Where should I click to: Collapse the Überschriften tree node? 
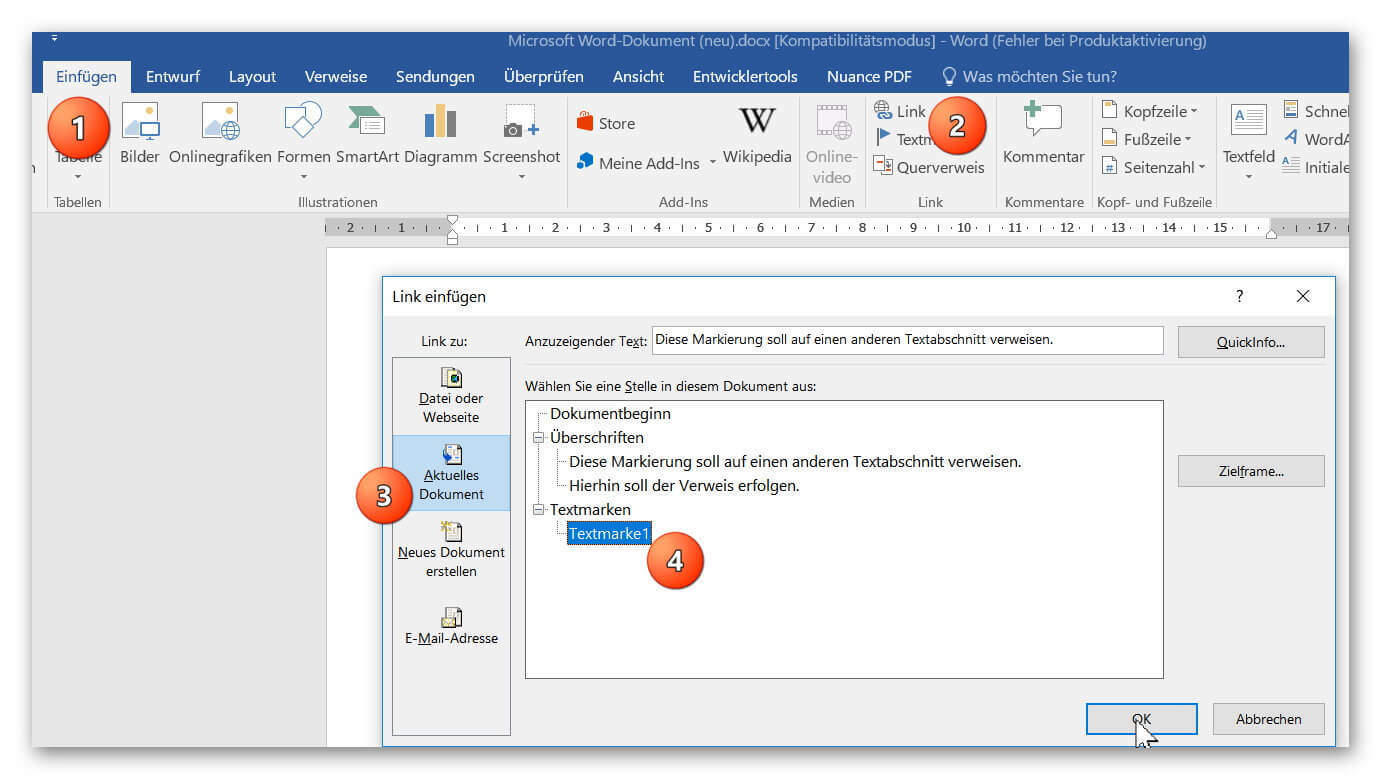pos(539,437)
